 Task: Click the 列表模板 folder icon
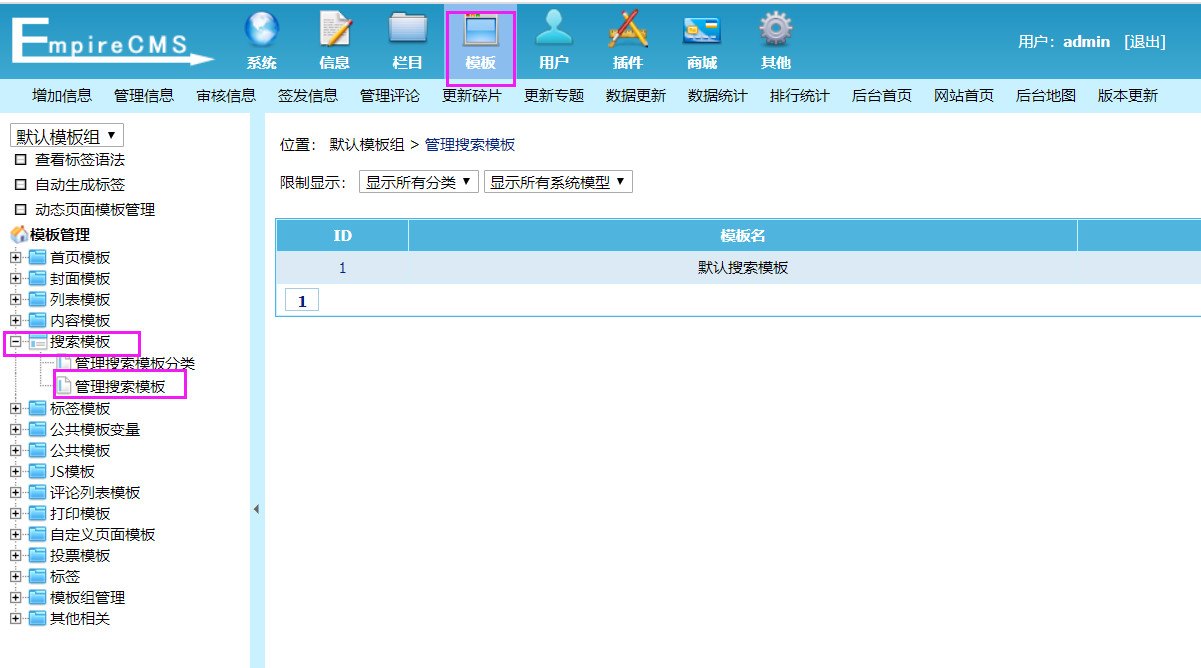point(37,300)
